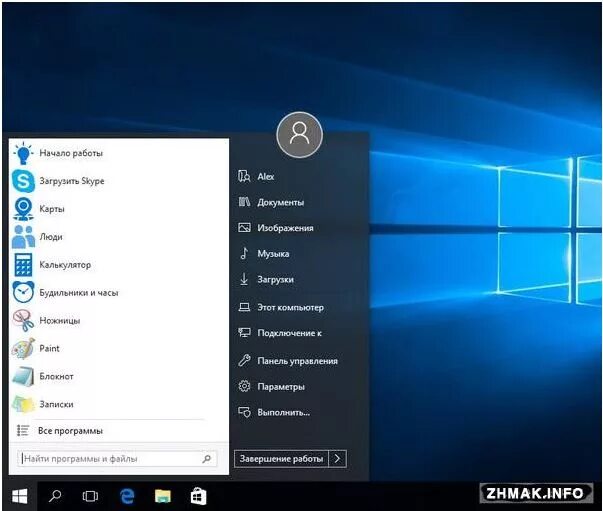Click the Музыка text
This screenshot has width=603, height=511.
pyautogui.click(x=273, y=254)
